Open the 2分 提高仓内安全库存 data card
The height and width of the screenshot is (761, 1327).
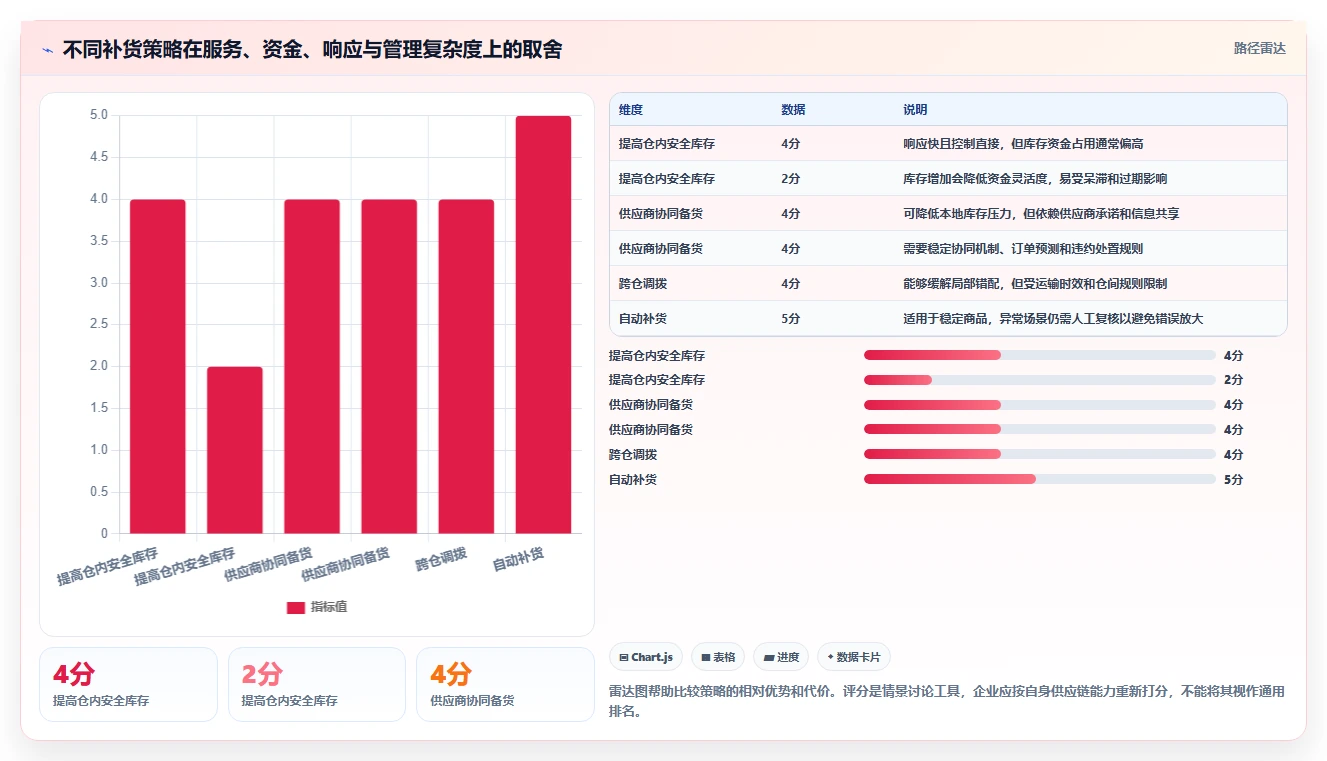[317, 684]
